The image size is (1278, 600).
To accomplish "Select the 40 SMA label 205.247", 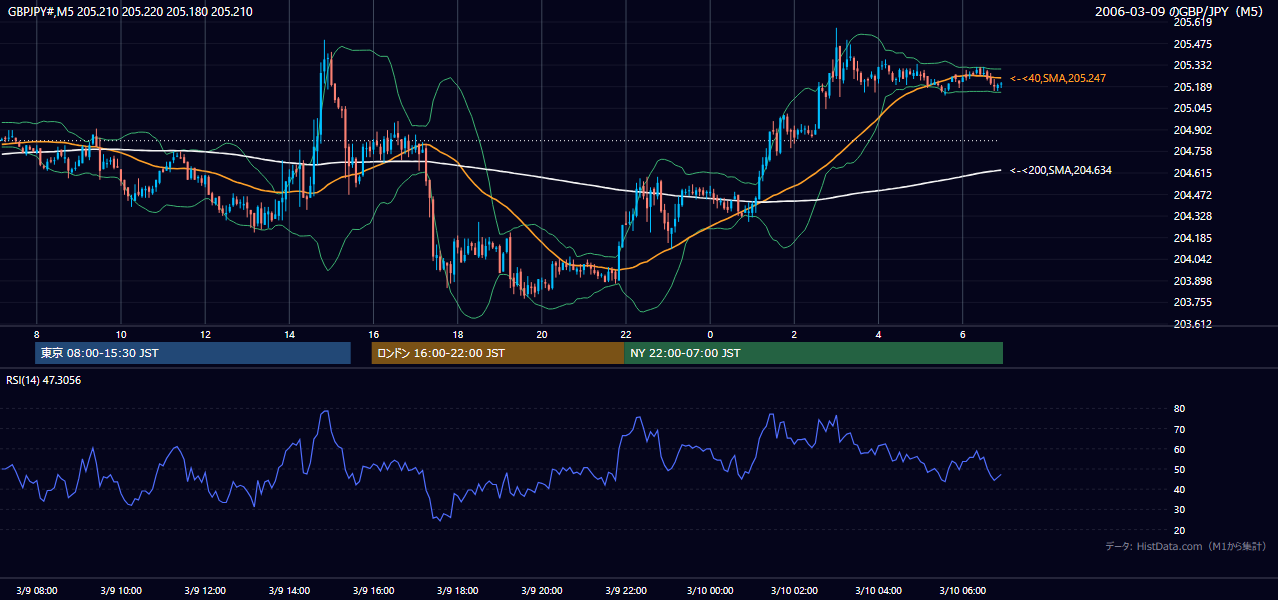I will pos(1058,78).
